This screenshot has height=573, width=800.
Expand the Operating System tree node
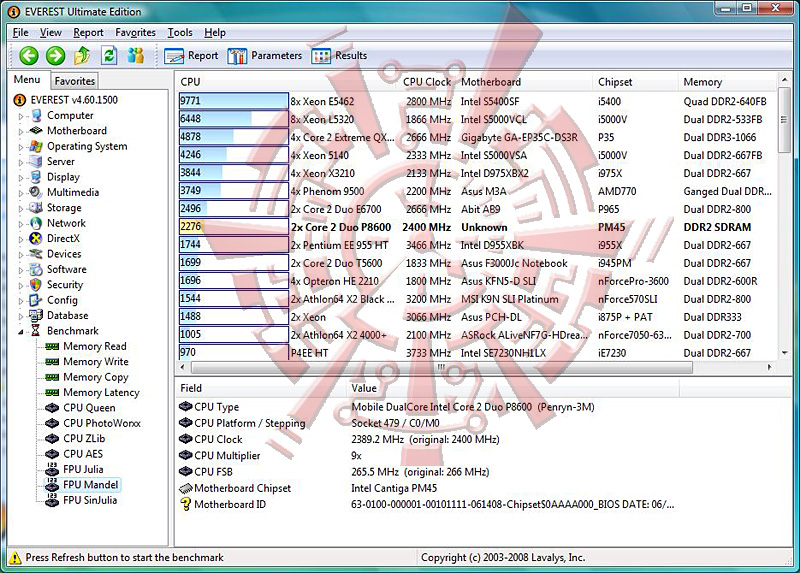(21, 147)
